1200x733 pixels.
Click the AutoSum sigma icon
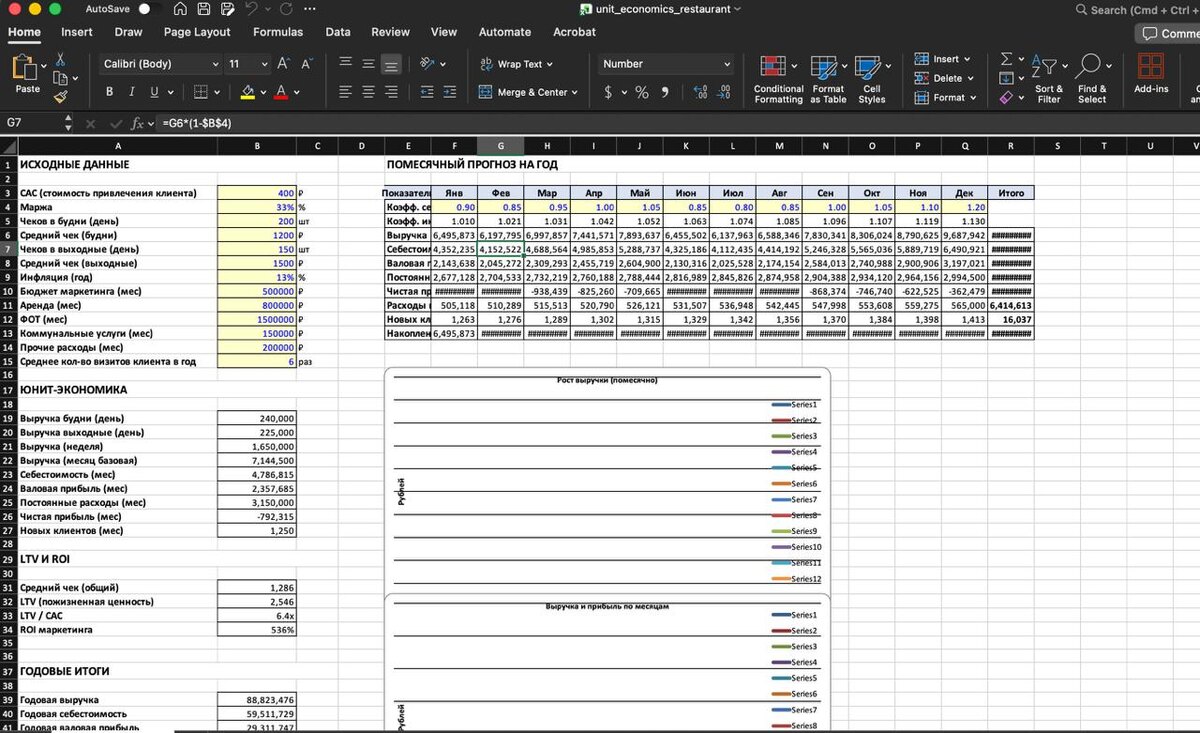(1006, 59)
